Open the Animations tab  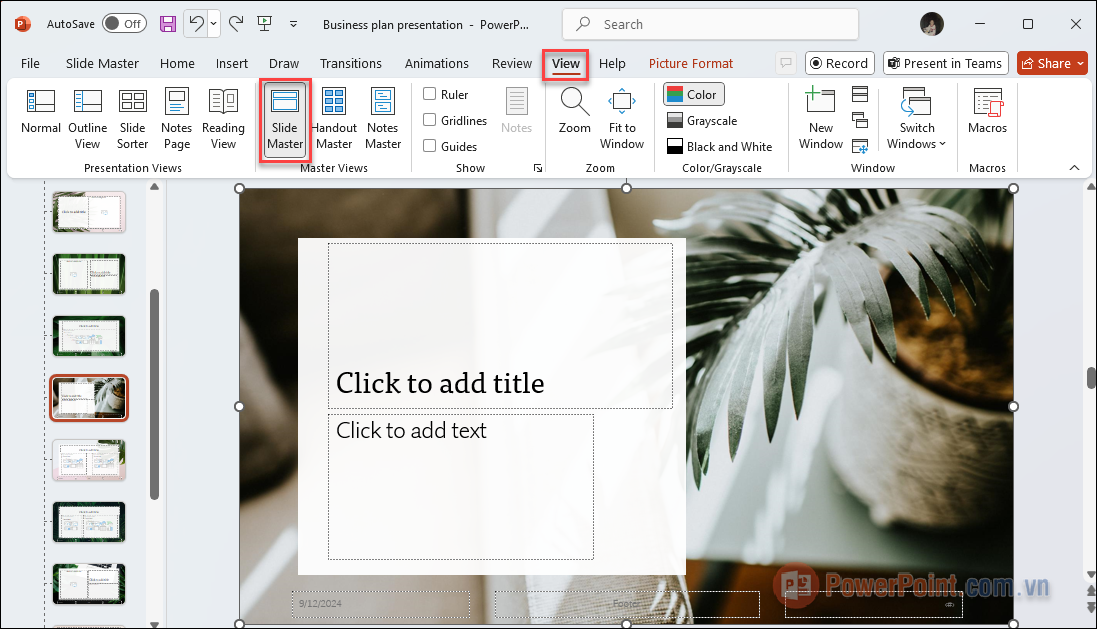[x=437, y=63]
